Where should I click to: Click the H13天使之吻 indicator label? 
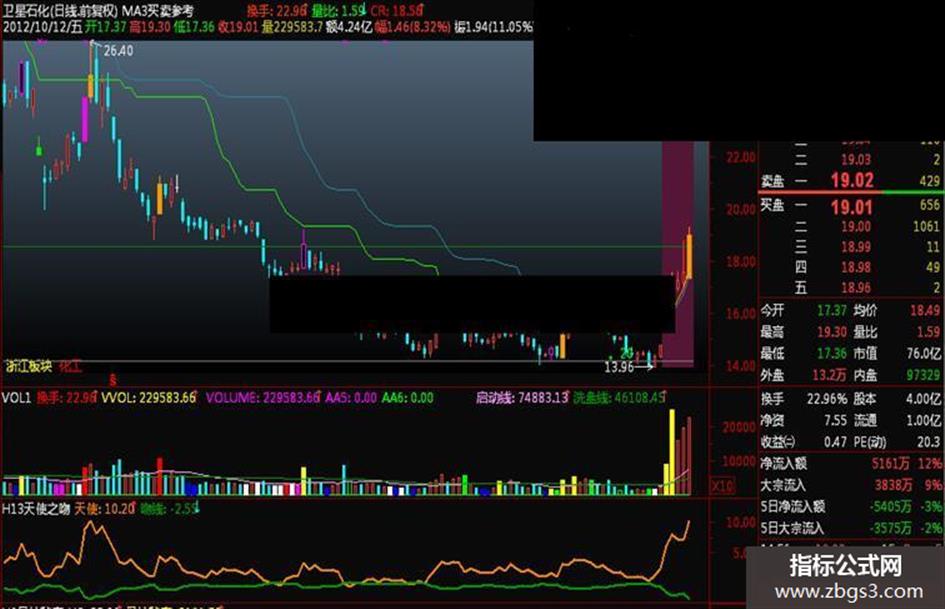tap(36, 509)
